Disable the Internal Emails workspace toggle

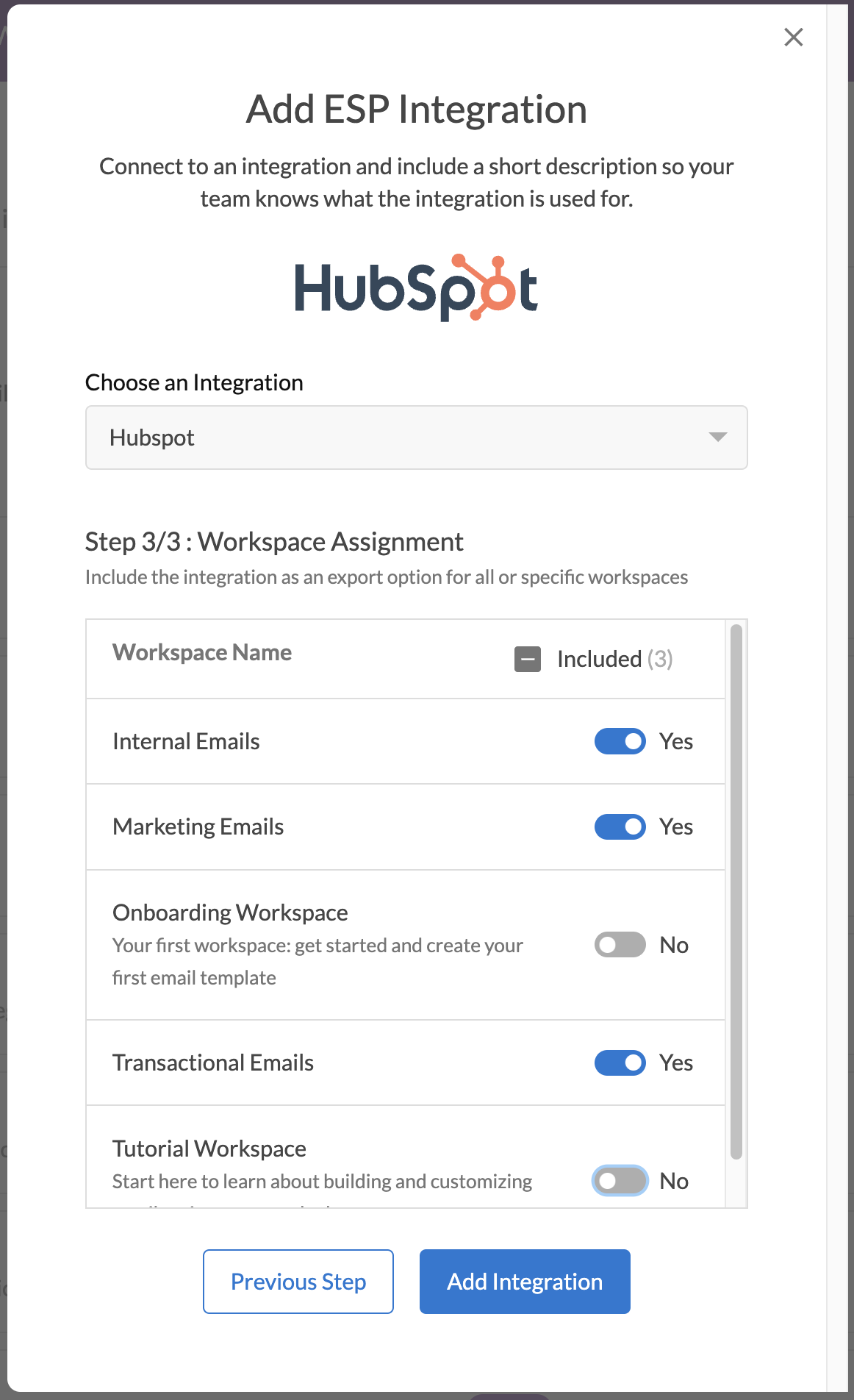pos(620,741)
